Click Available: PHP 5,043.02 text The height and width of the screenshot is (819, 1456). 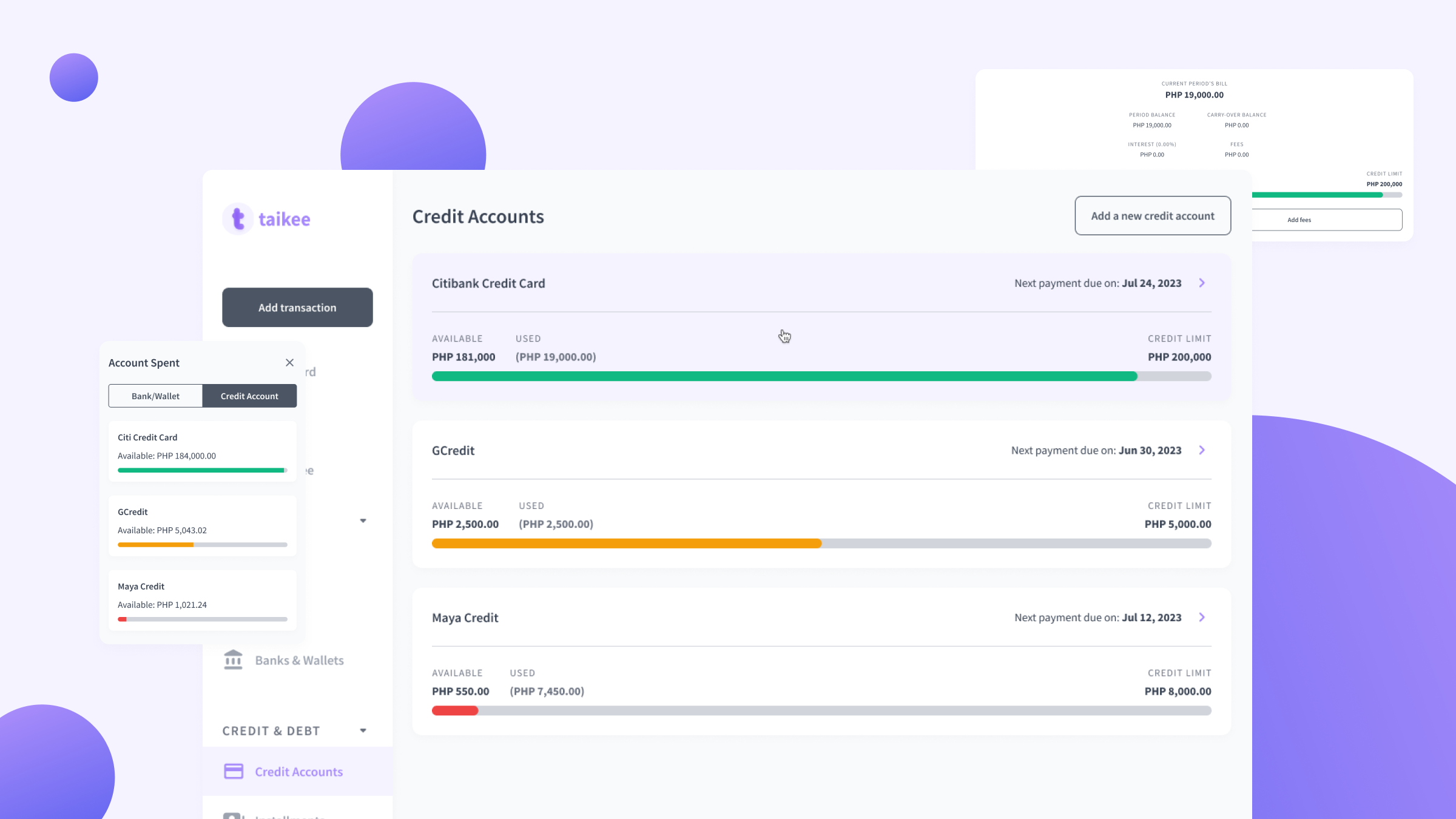[162, 530]
